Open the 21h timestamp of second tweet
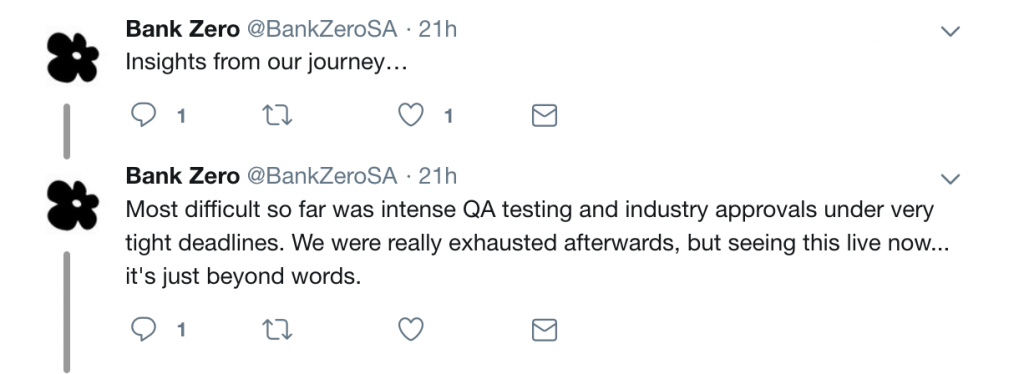This screenshot has height=374, width=1024. pos(437,176)
